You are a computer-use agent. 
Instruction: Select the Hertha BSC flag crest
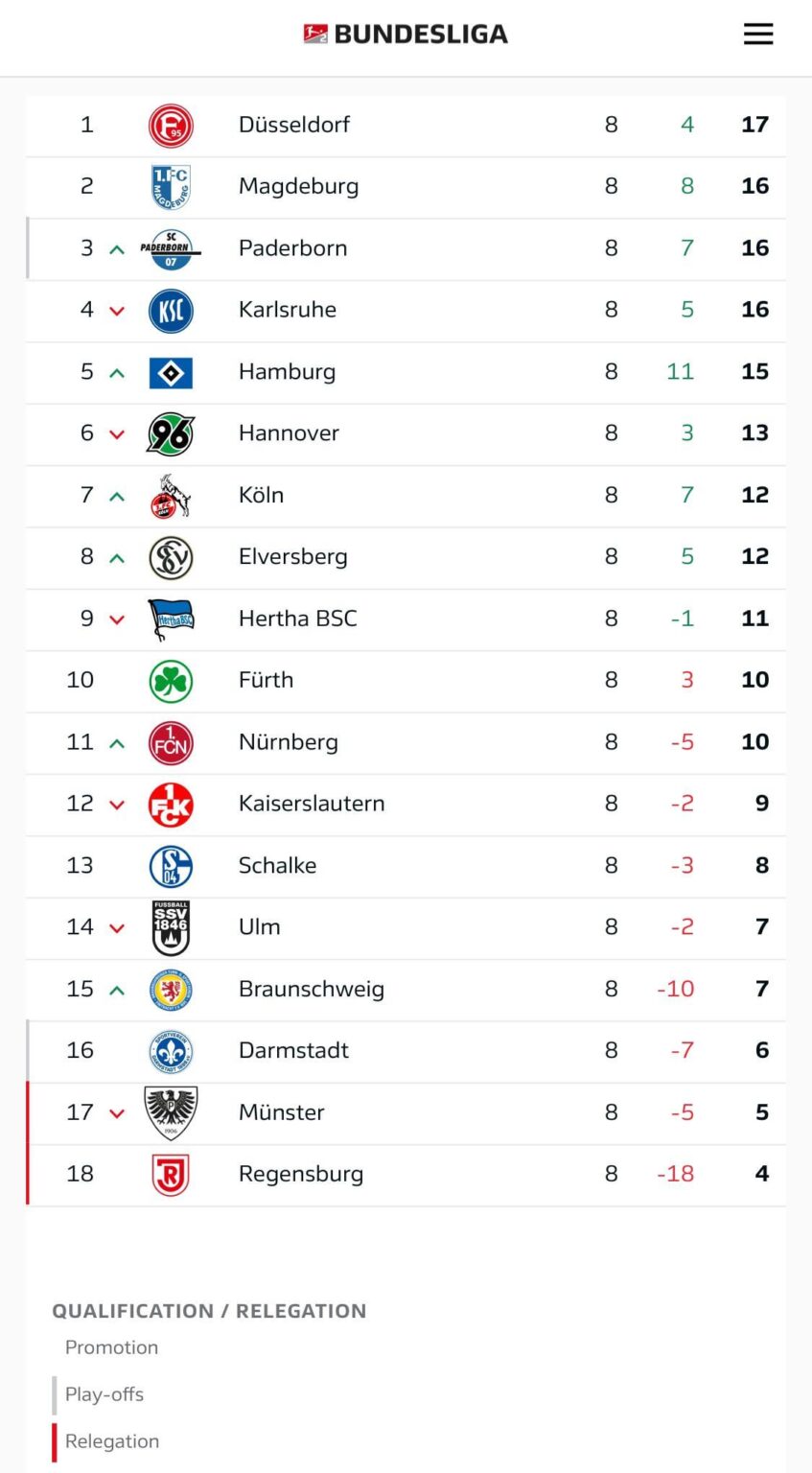click(x=171, y=619)
